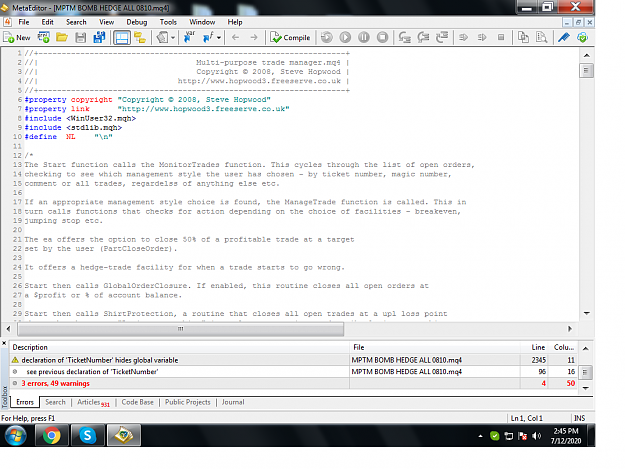This screenshot has width=625, height=469.
Task: Click the Step Over debug icon
Action: [423, 37]
